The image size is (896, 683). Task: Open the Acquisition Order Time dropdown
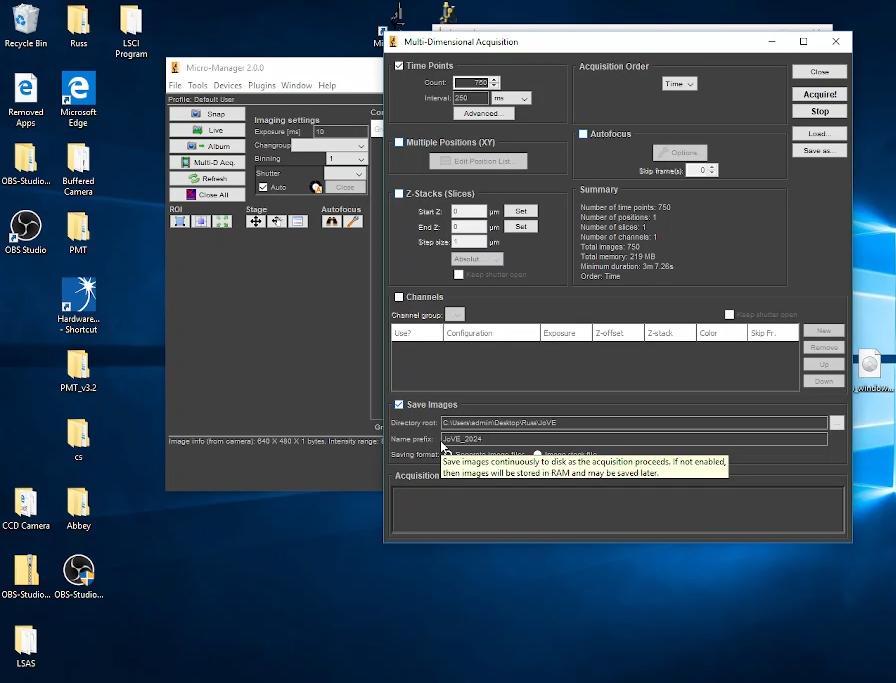point(679,84)
